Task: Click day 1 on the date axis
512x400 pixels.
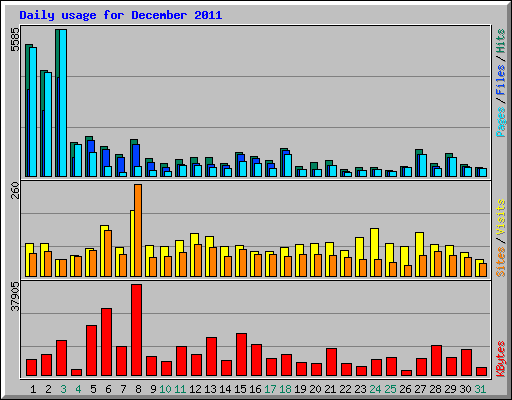Action: [x=33, y=389]
